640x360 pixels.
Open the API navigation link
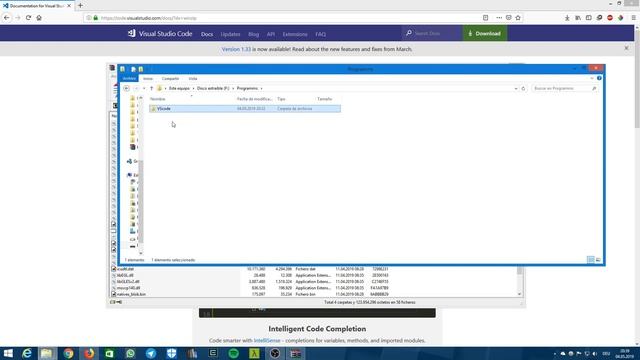pos(271,34)
